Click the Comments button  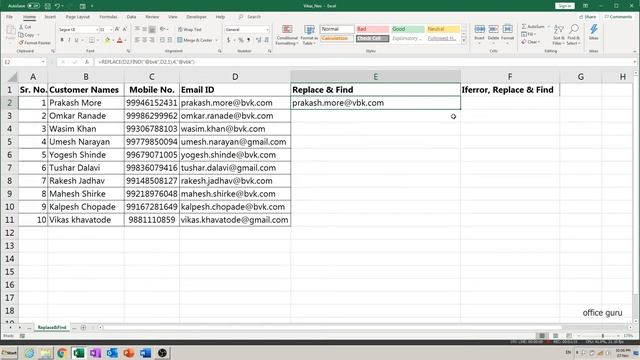point(618,17)
